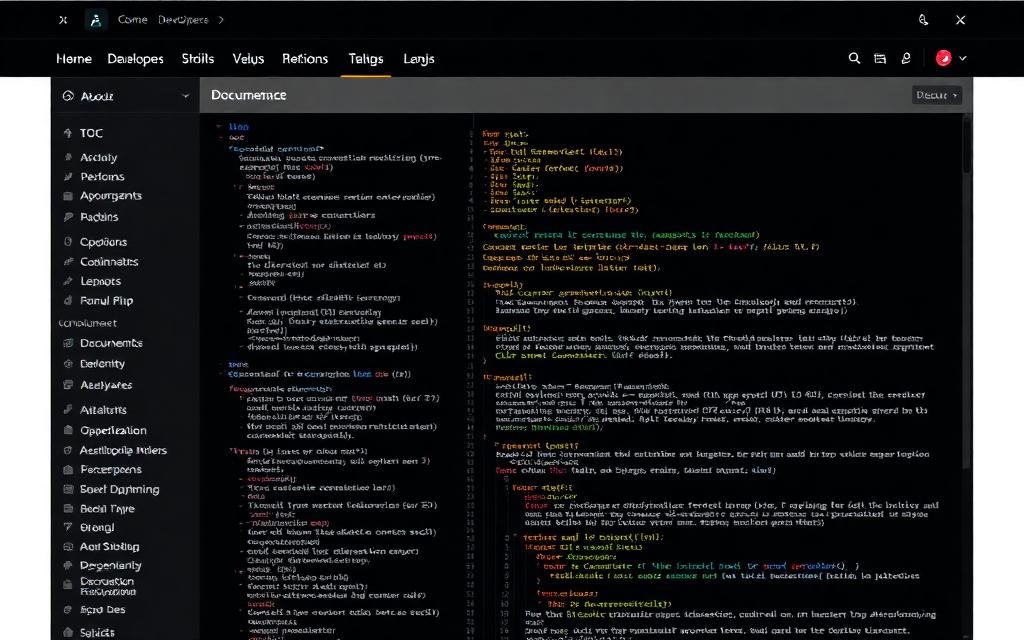This screenshot has width=1024, height=640.
Task: Click the icon beside Oppetization
Action: point(68,430)
